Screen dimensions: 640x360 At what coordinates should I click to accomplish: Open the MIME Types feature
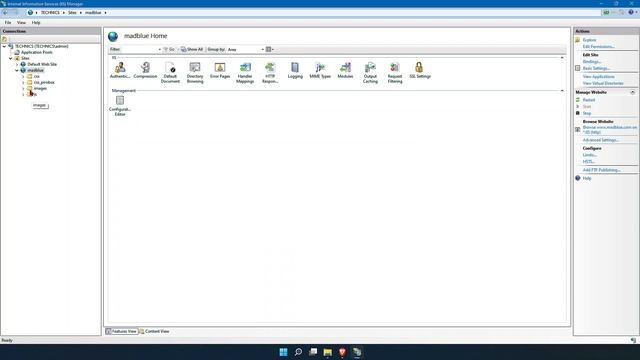[320, 70]
